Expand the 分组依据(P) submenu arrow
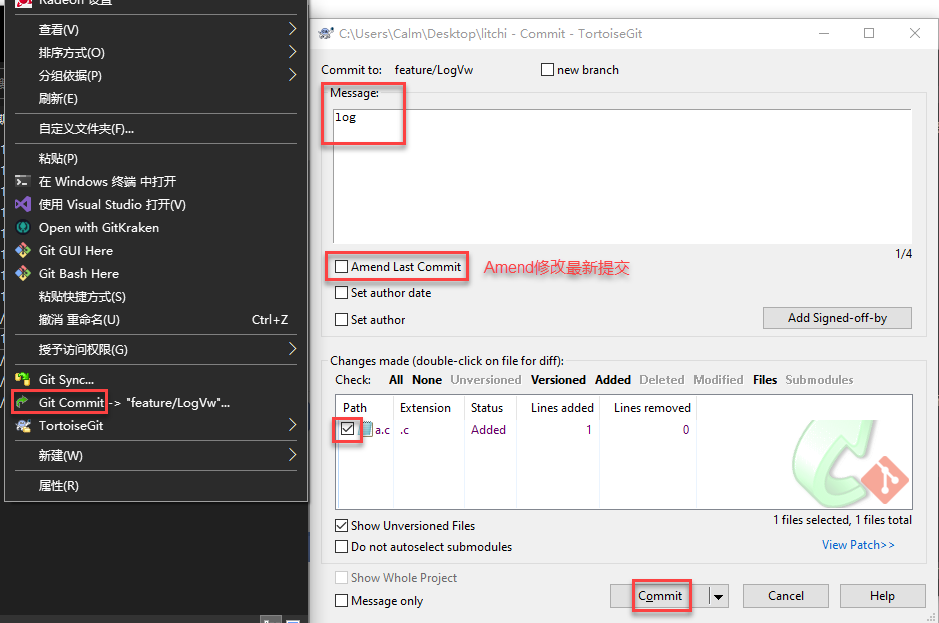 pyautogui.click(x=292, y=75)
